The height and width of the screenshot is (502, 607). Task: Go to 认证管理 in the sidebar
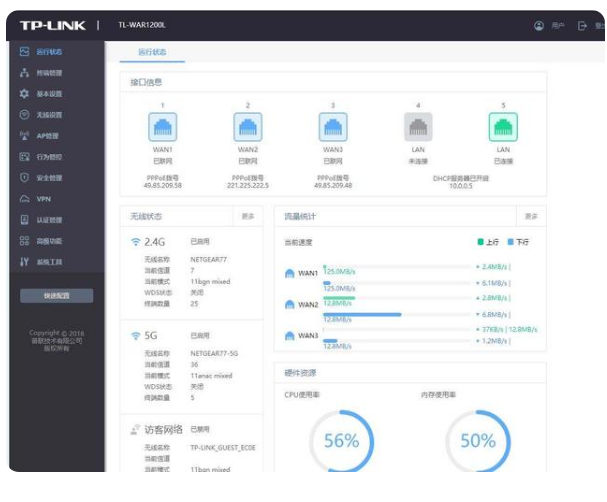click(48, 220)
